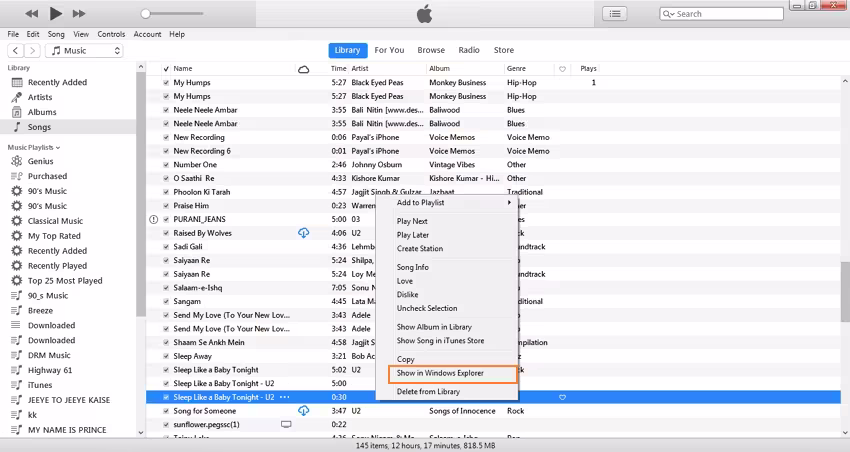850x452 pixels.
Task: Go back with the left arrow button
Action: click(x=16, y=50)
